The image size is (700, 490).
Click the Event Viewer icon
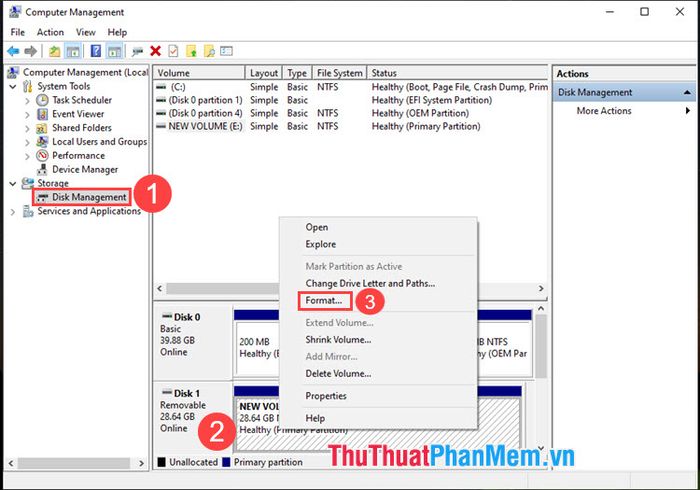pyautogui.click(x=42, y=114)
